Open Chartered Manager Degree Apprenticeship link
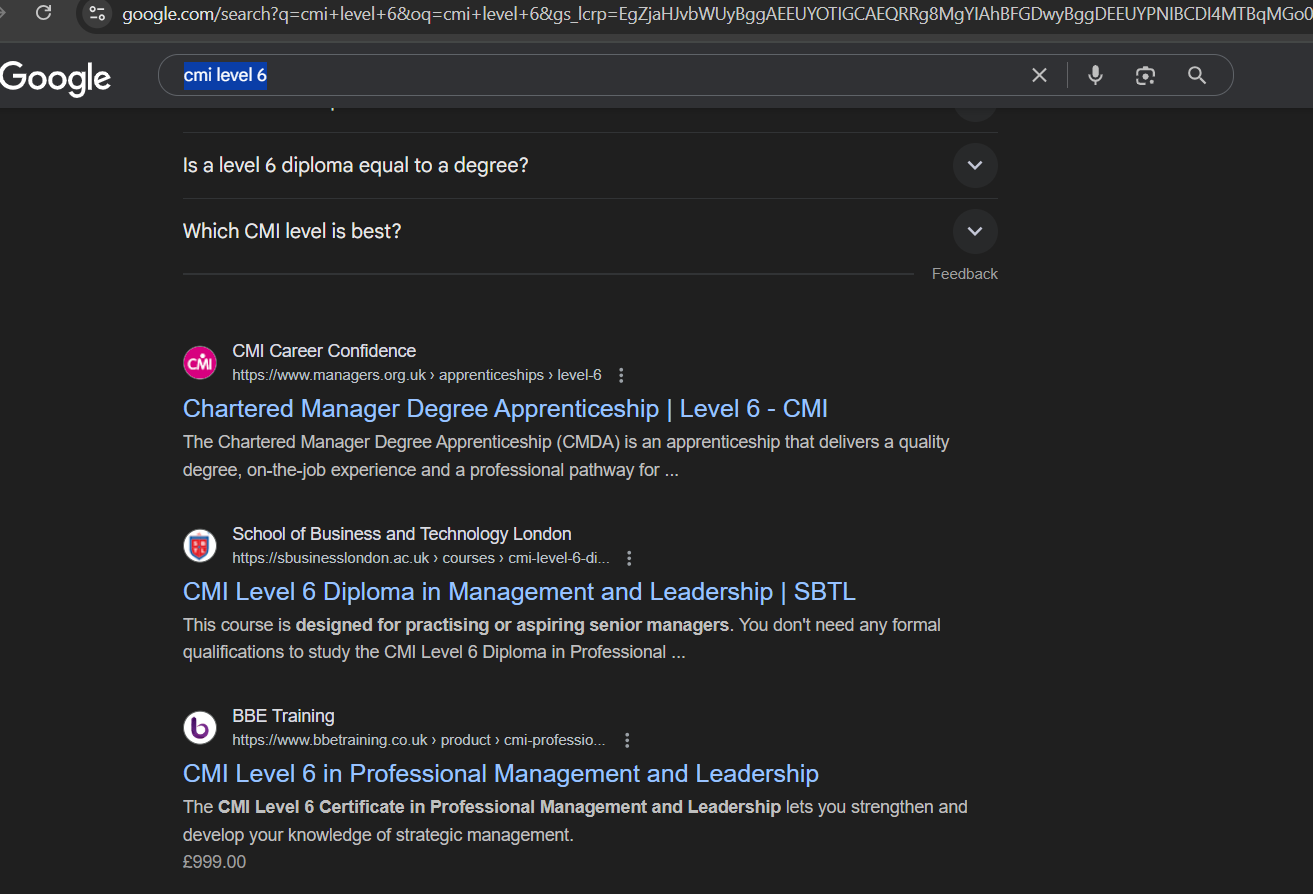 click(x=505, y=409)
